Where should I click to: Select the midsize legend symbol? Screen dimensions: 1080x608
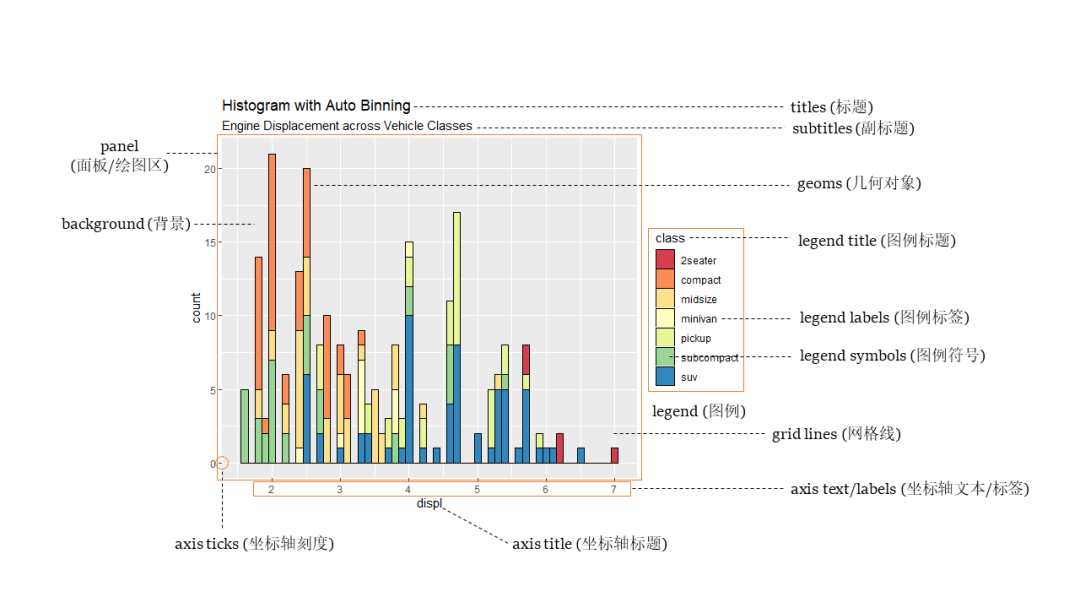664,298
